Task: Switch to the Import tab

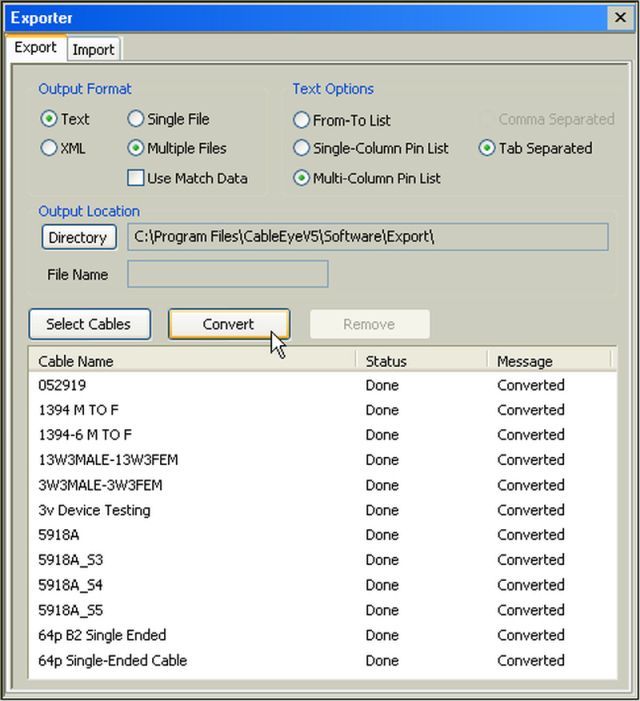Action: [x=93, y=49]
